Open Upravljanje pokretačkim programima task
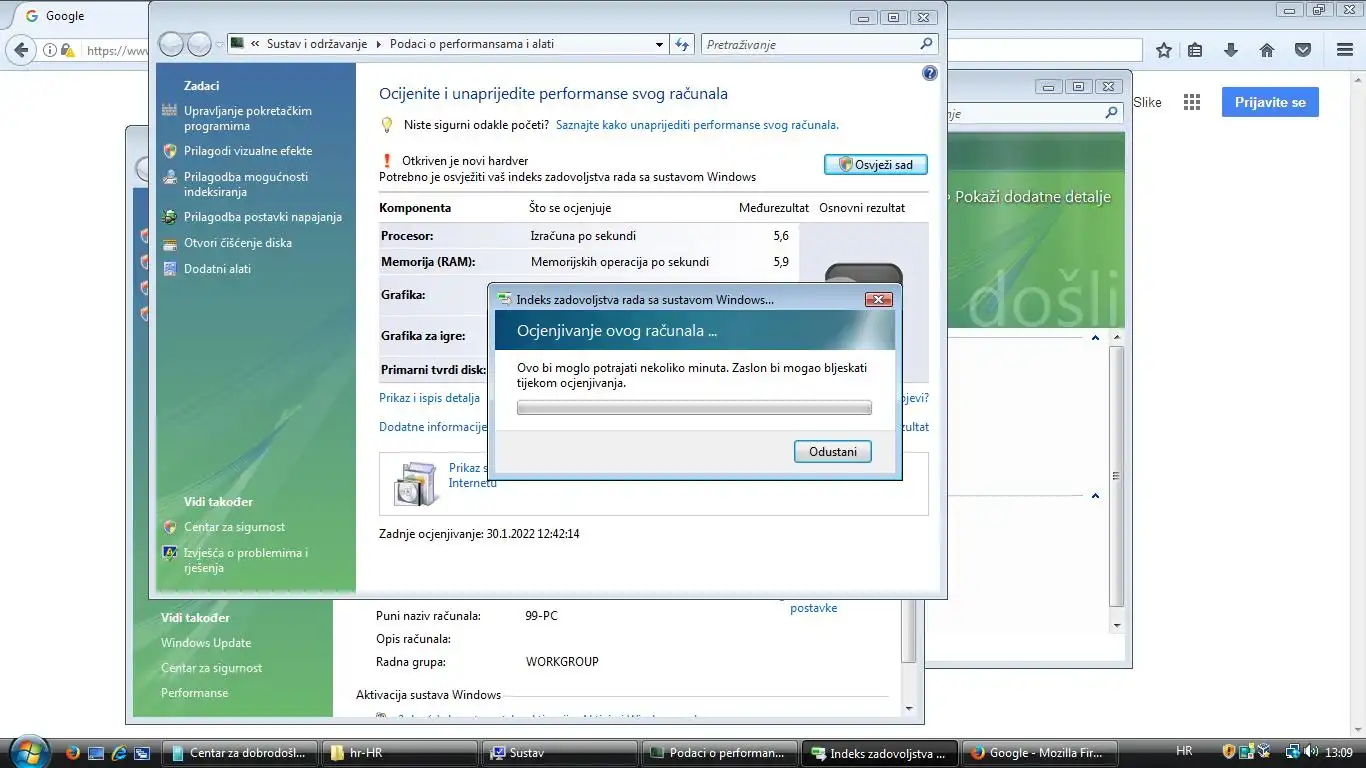 [248, 119]
